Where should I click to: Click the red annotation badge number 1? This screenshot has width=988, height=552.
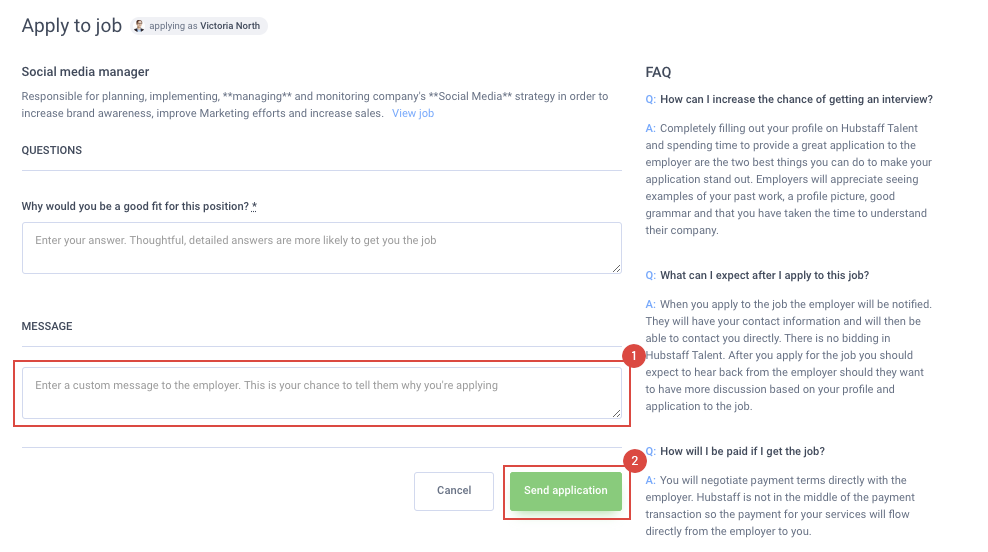(x=634, y=356)
